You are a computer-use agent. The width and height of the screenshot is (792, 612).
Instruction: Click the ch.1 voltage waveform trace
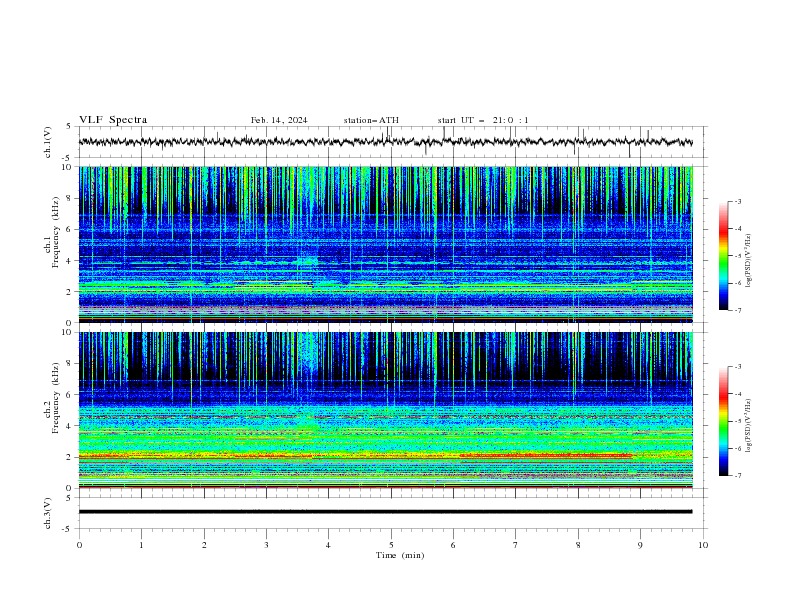385,142
